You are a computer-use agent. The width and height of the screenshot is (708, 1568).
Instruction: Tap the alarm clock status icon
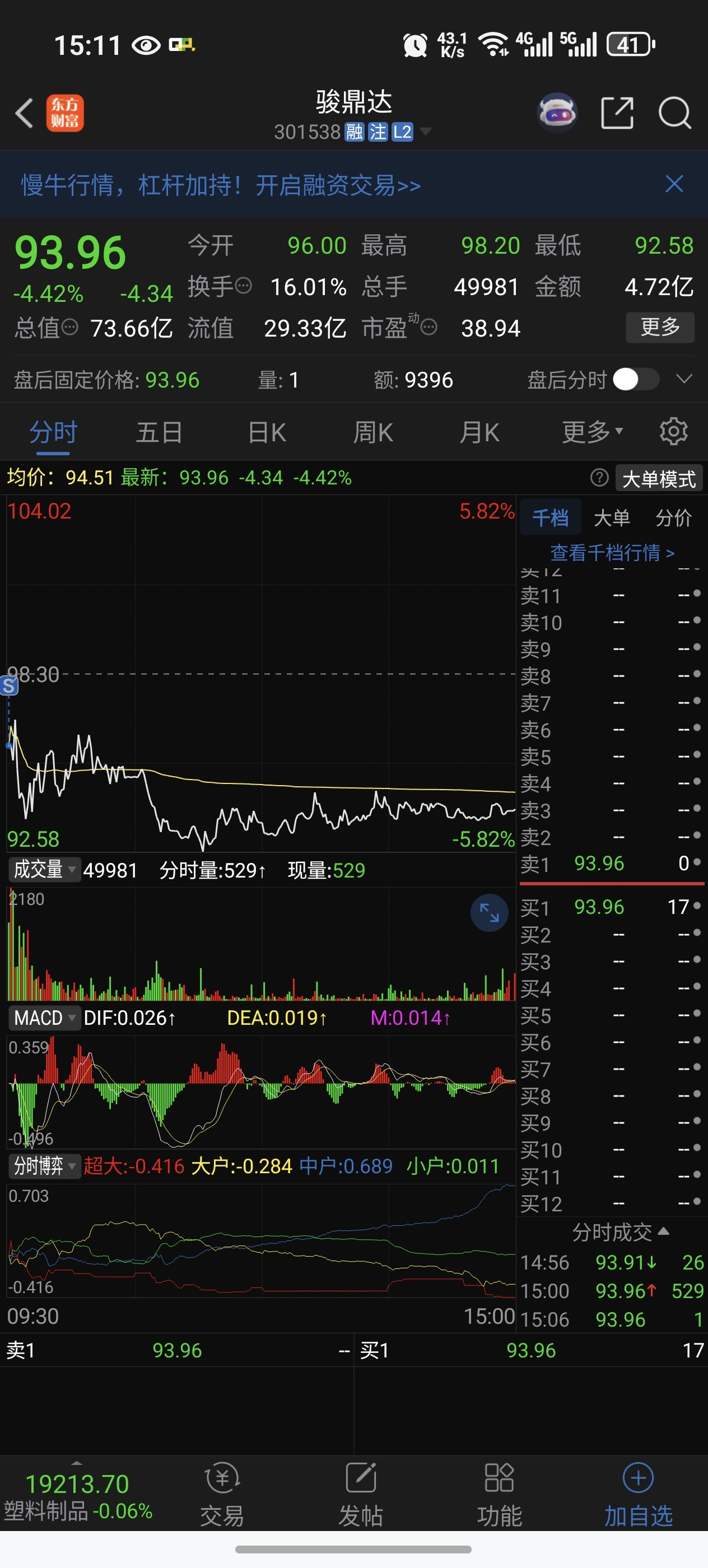pos(415,45)
